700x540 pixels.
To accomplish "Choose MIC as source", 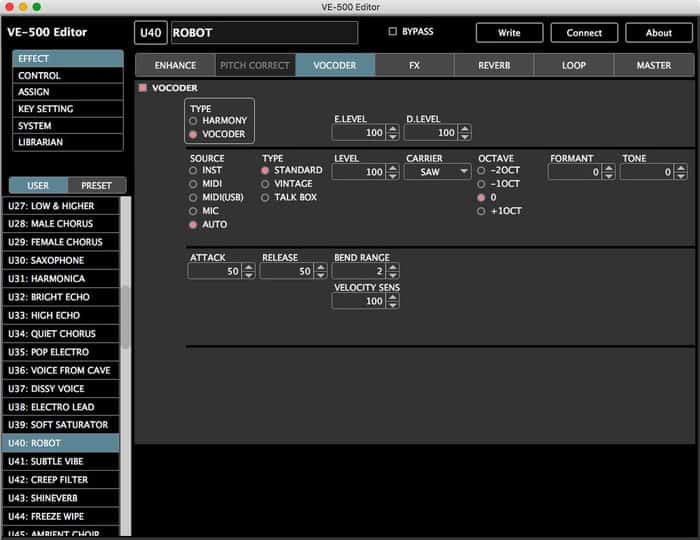I will point(193,211).
